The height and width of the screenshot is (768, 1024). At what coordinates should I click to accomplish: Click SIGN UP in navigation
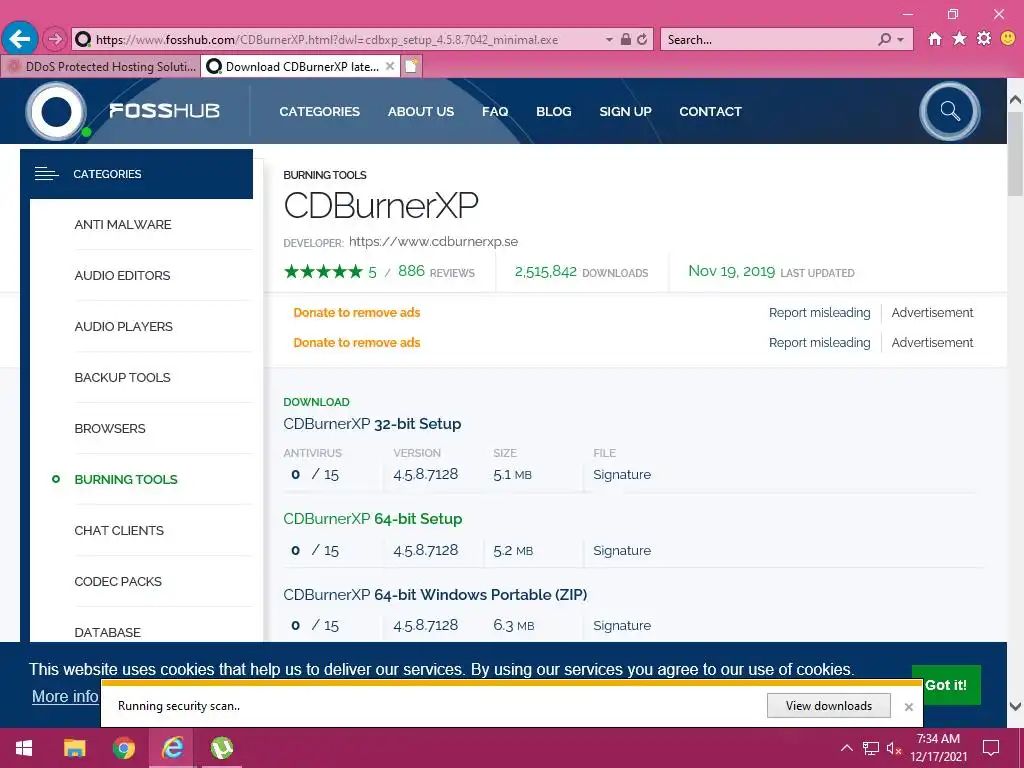coord(626,112)
